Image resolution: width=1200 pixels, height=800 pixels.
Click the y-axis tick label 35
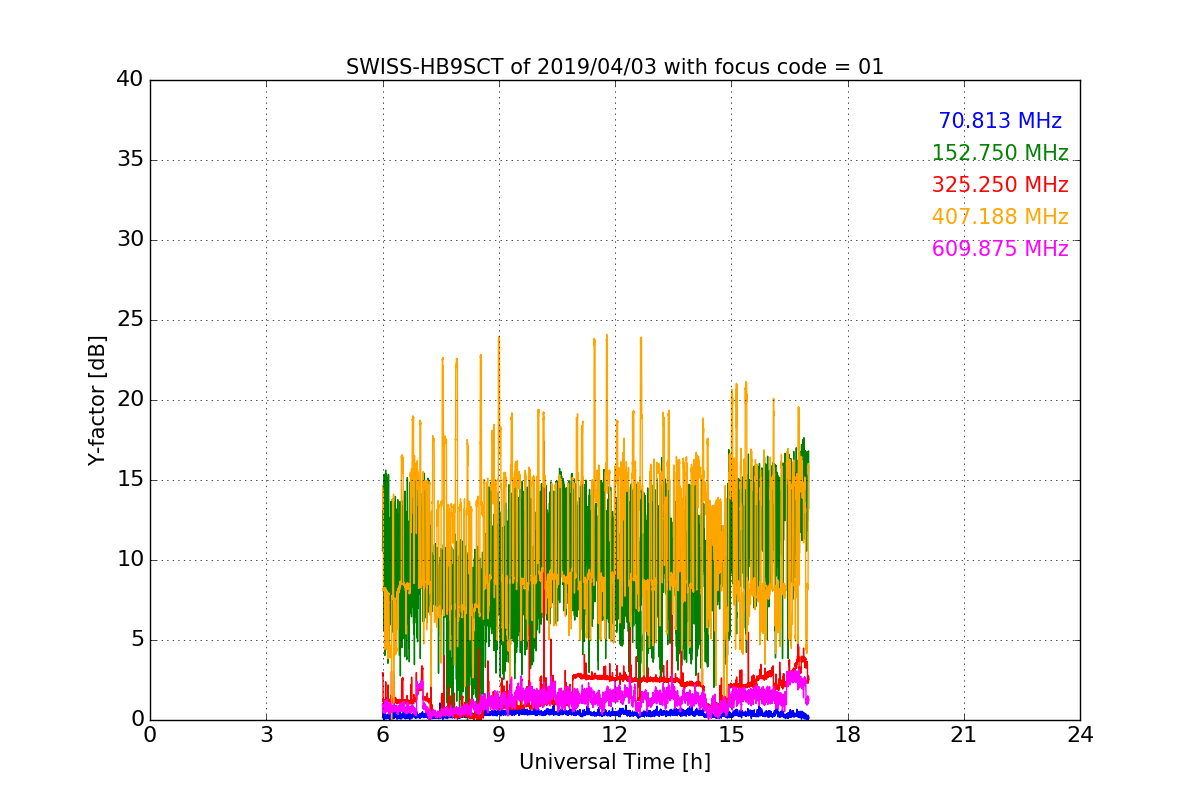tap(129, 160)
